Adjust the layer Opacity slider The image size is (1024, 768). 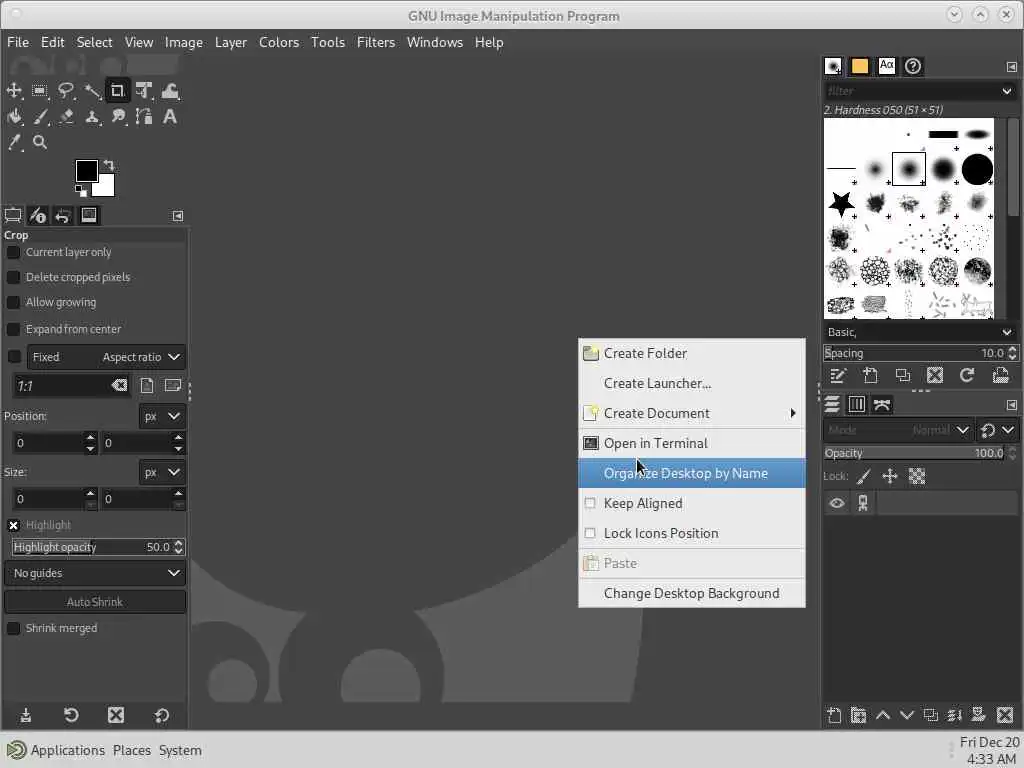pos(914,453)
